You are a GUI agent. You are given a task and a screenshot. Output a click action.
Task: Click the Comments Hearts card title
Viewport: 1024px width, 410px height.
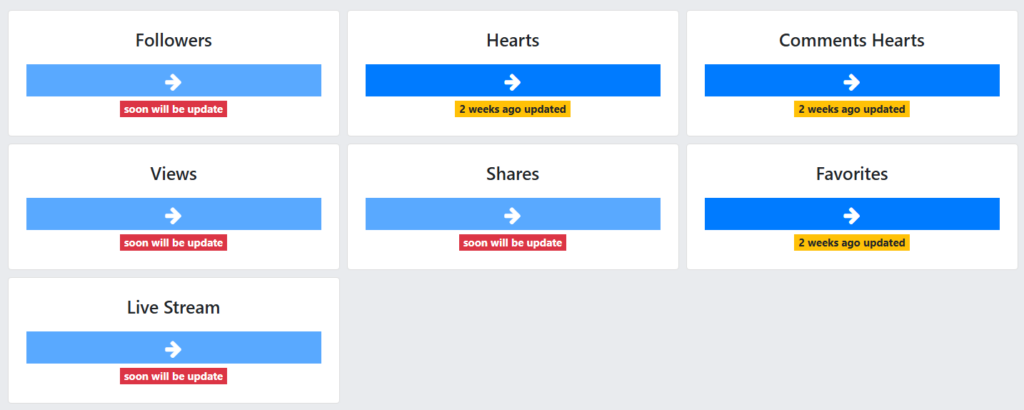coord(852,41)
